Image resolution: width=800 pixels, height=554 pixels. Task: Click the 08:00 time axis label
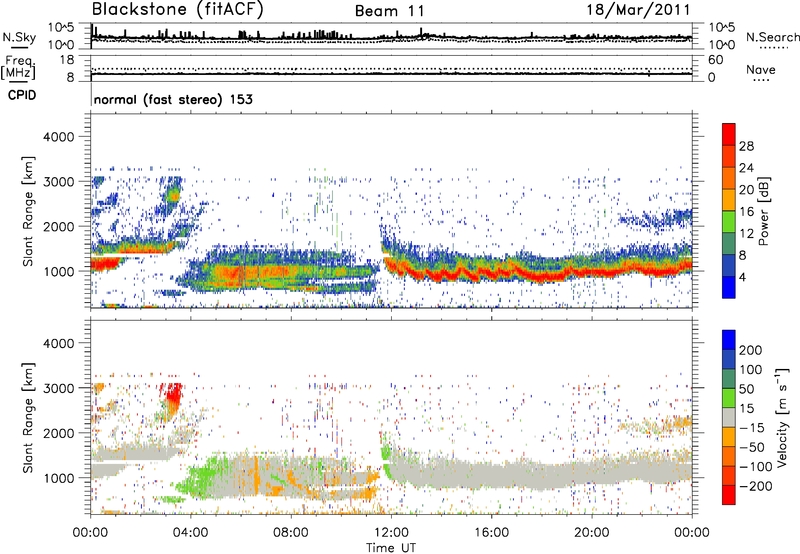pos(291,533)
